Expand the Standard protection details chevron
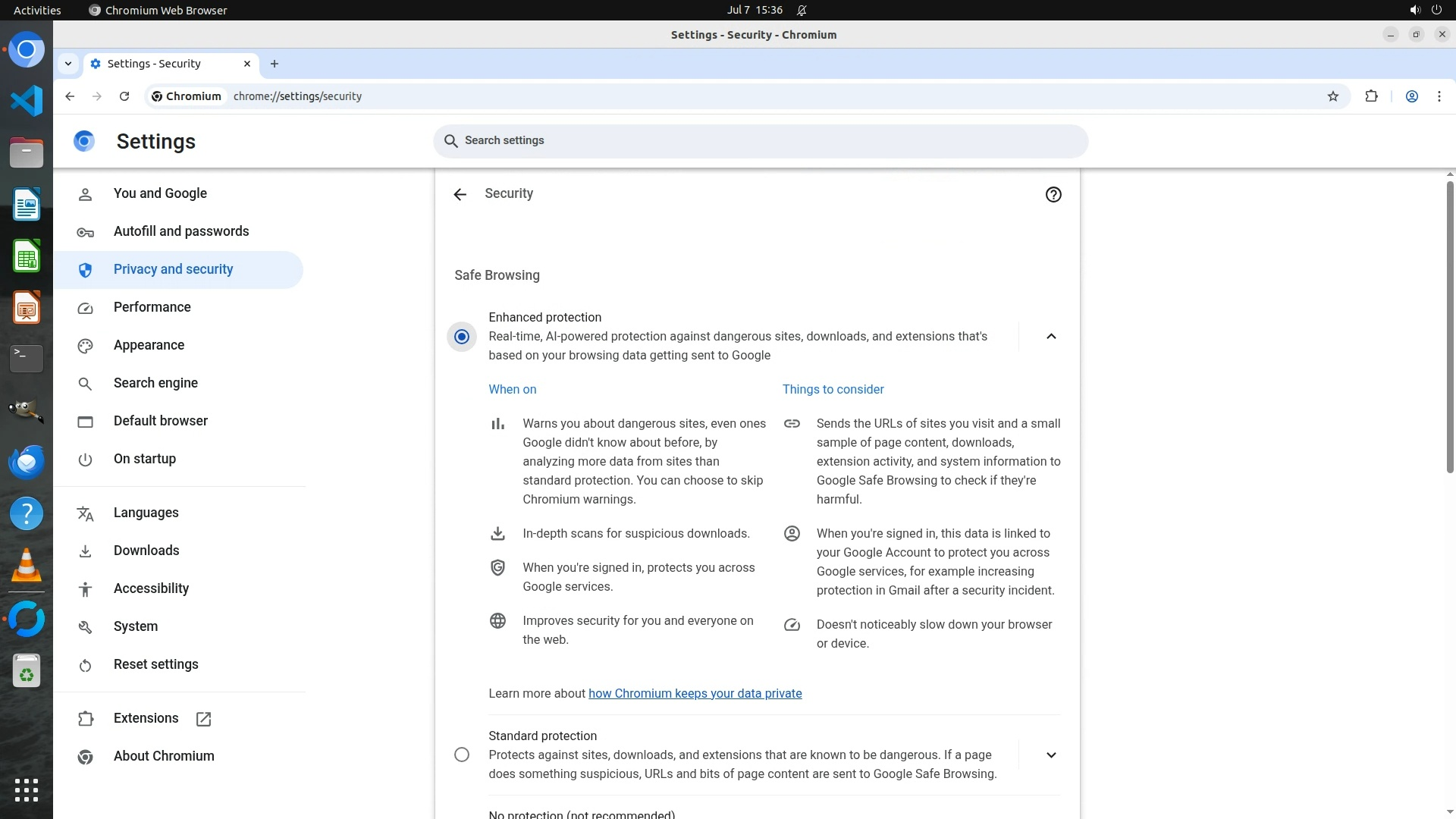The image size is (1456, 819). pyautogui.click(x=1050, y=755)
